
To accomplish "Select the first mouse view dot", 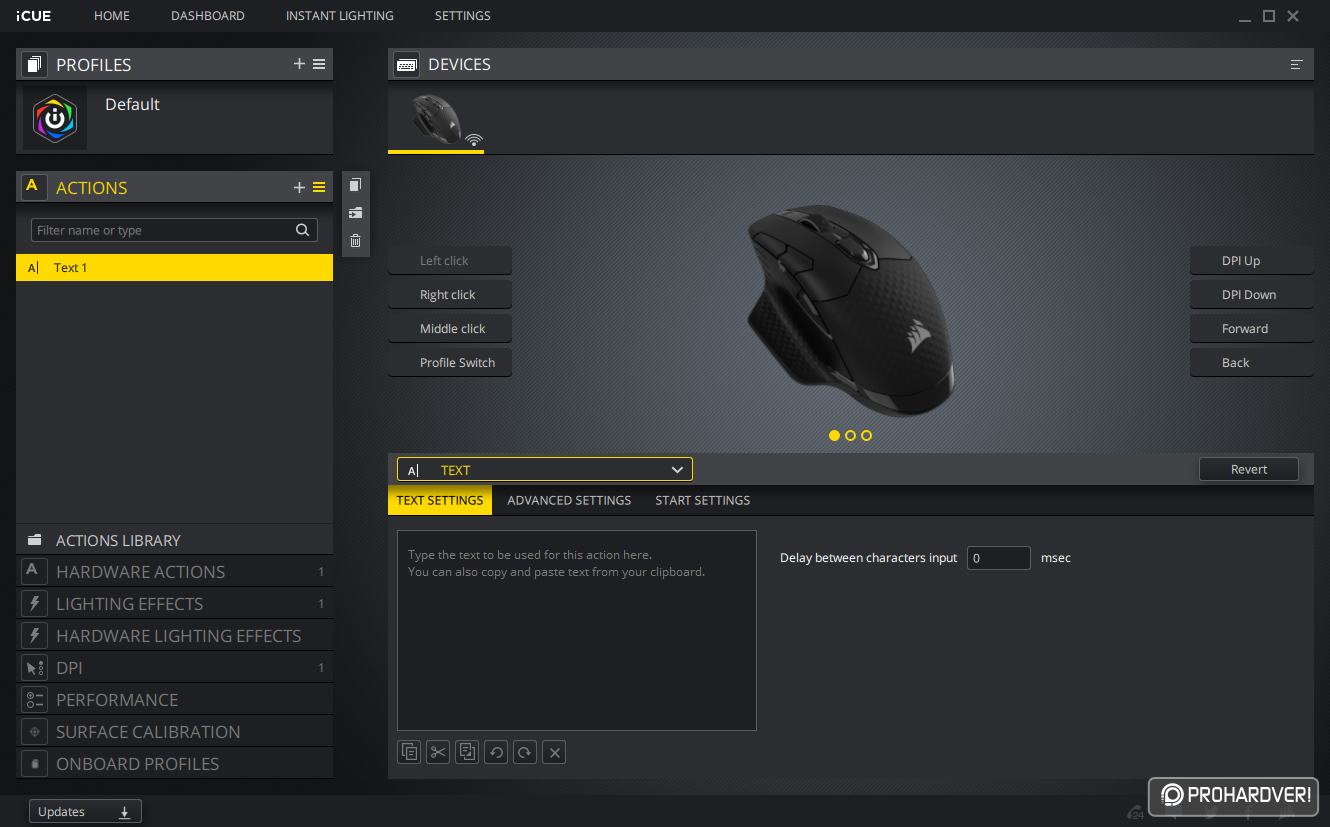I will click(x=835, y=436).
